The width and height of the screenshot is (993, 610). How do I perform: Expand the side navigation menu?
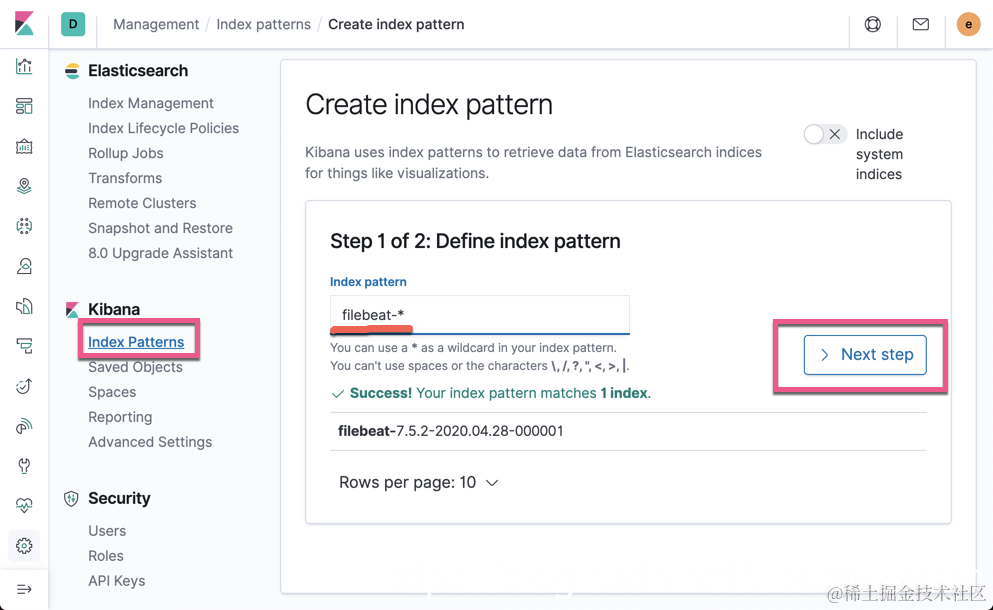pos(24,589)
